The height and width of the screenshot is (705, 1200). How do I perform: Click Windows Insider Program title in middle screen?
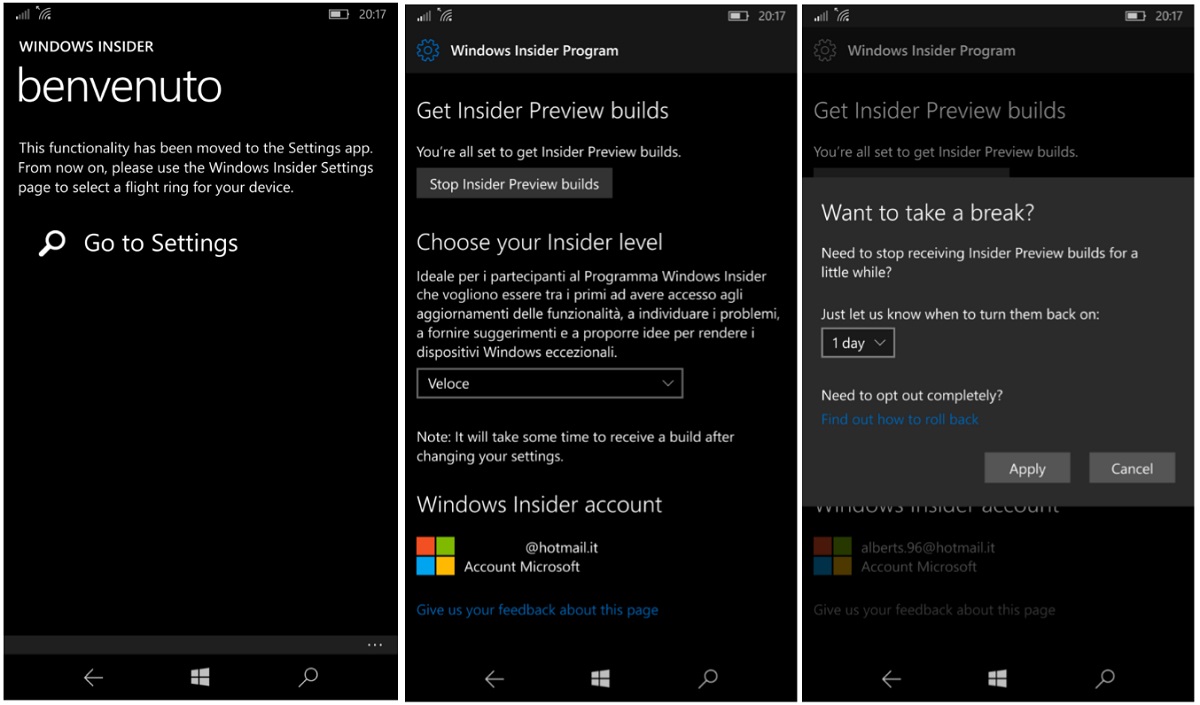tap(535, 51)
